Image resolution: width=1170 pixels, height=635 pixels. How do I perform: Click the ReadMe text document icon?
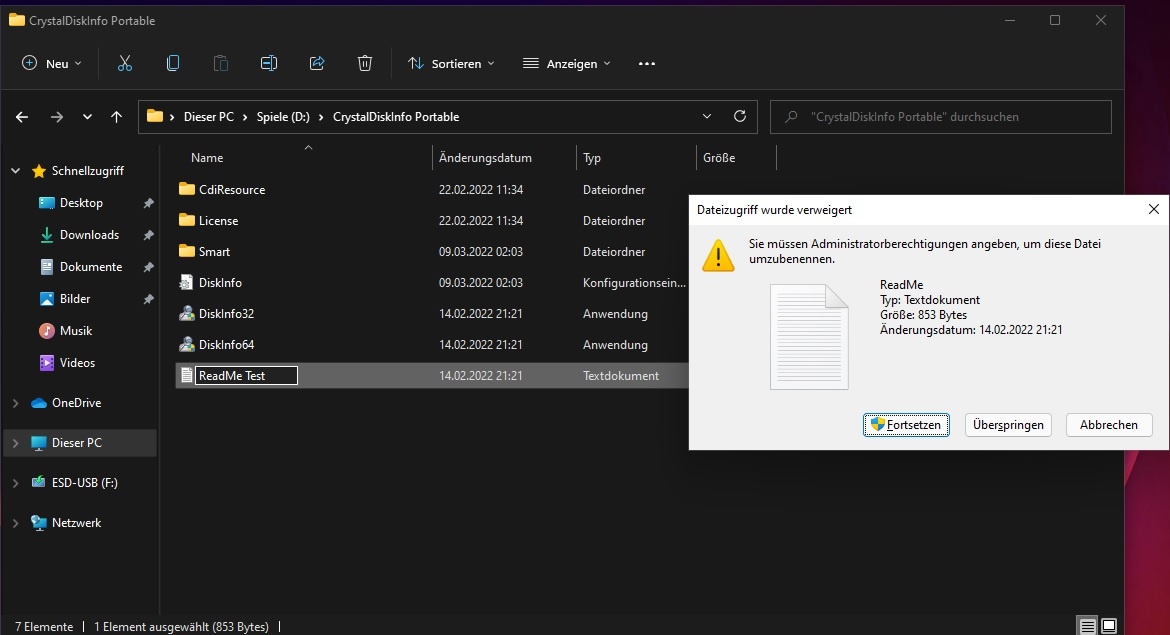coord(187,375)
